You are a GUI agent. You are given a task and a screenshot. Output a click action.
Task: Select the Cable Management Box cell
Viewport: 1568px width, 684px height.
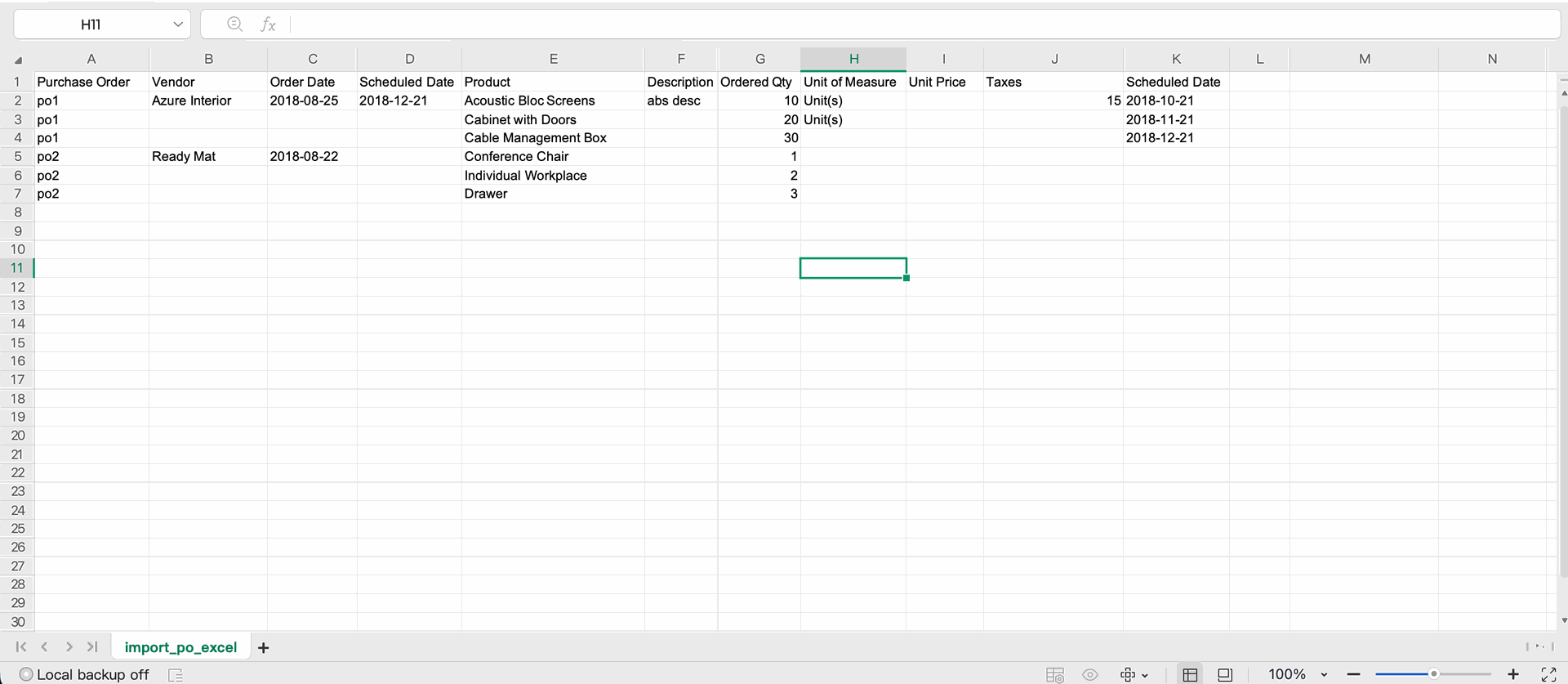coord(553,137)
